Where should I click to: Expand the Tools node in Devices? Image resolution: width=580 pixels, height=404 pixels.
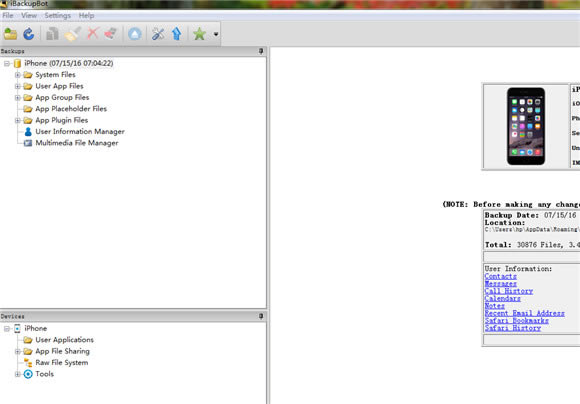[x=17, y=374]
